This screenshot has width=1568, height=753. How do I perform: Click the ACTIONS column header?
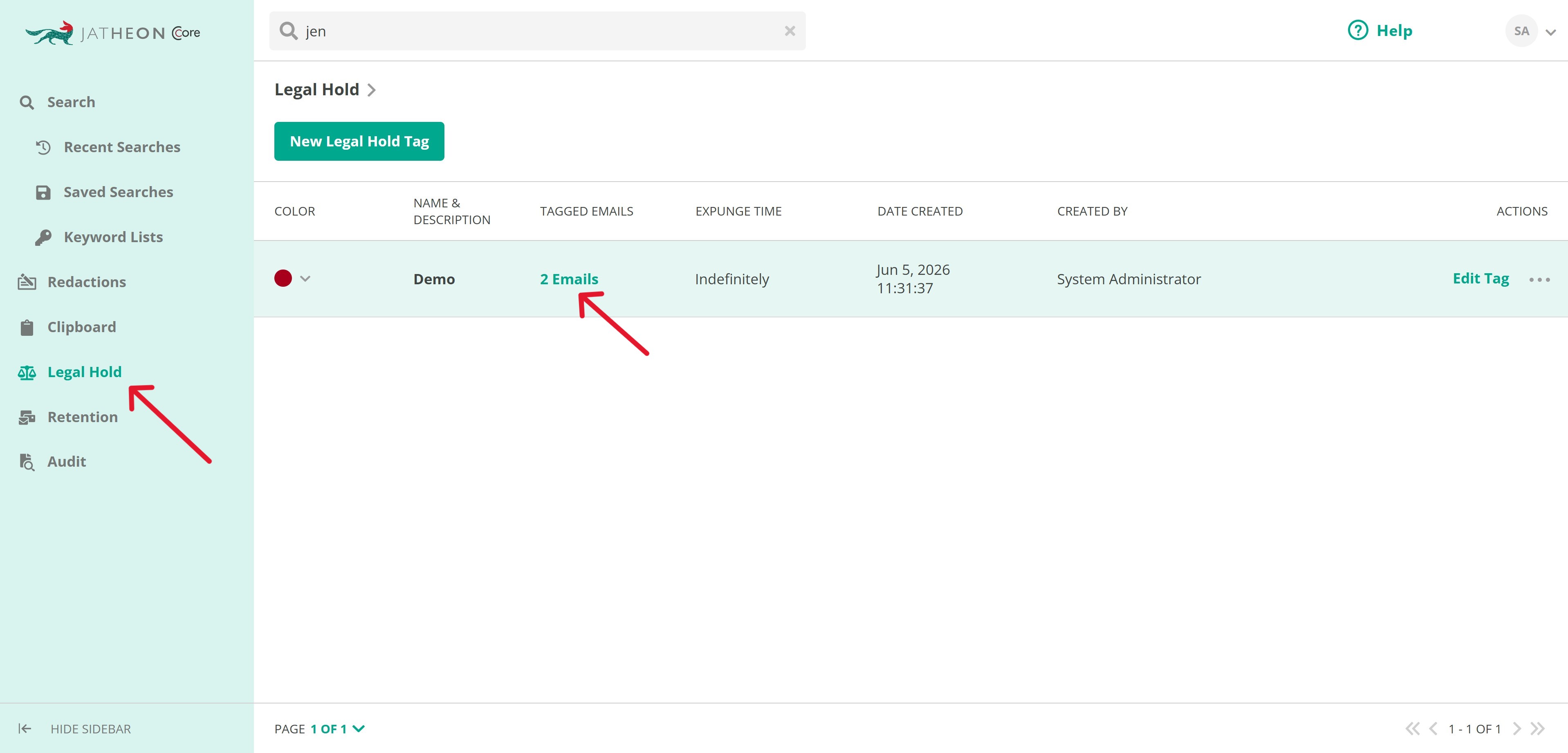pyautogui.click(x=1522, y=211)
